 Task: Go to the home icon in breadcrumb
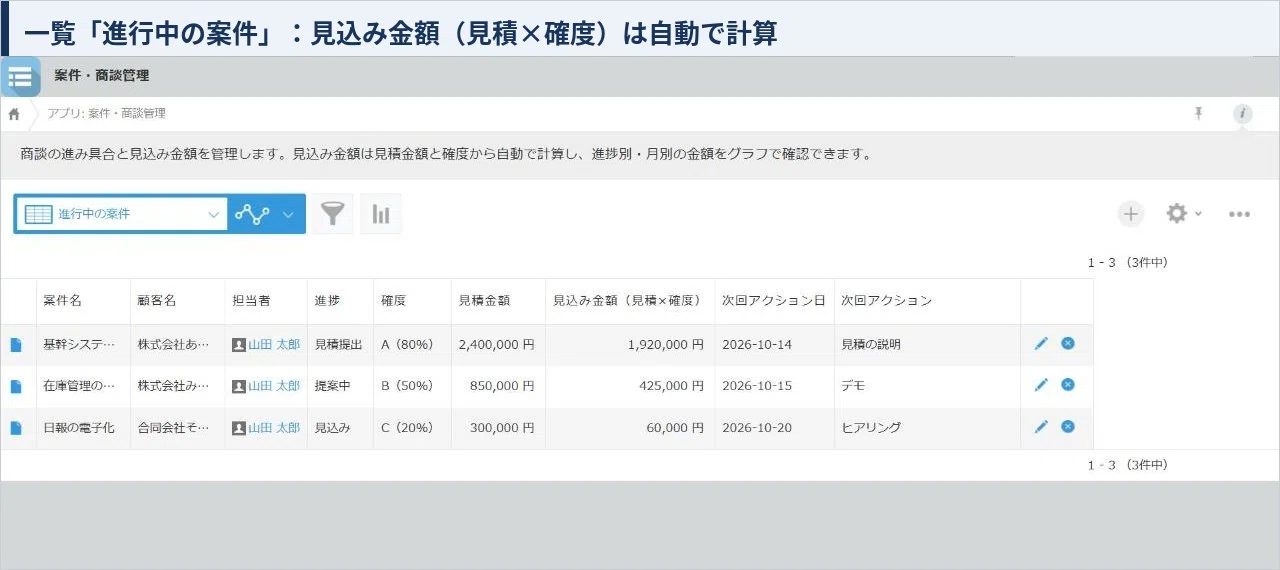(x=14, y=114)
